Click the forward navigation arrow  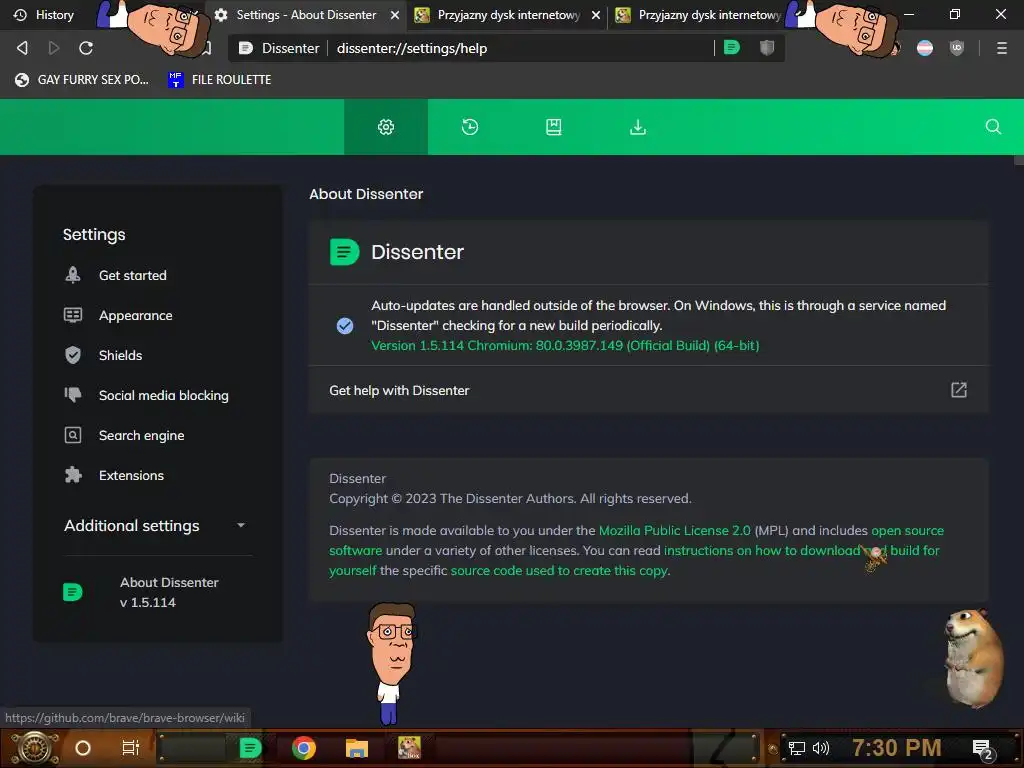54,48
